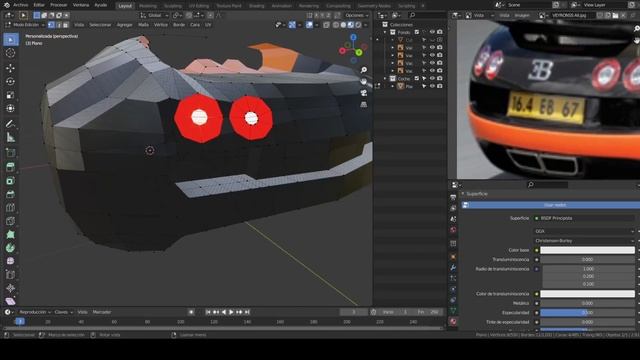Image resolution: width=640 pixels, height=360 pixels.
Task: Open the Christensen-Burley dropdown
Action: 584,241
